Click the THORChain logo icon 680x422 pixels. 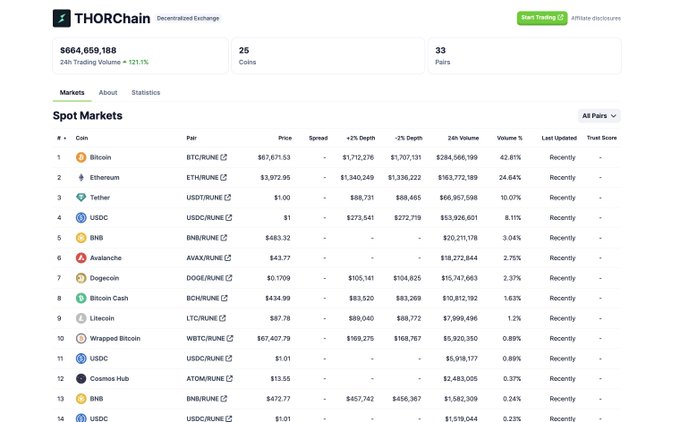62,18
